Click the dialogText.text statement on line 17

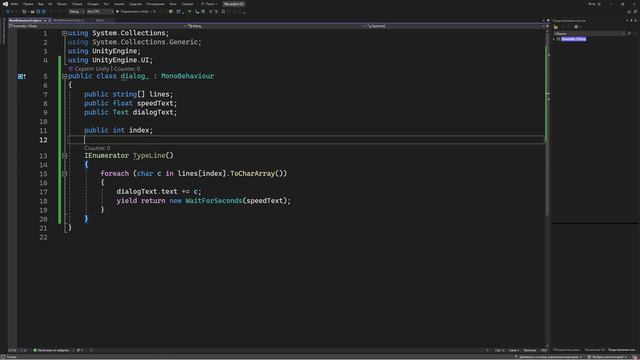tap(159, 191)
